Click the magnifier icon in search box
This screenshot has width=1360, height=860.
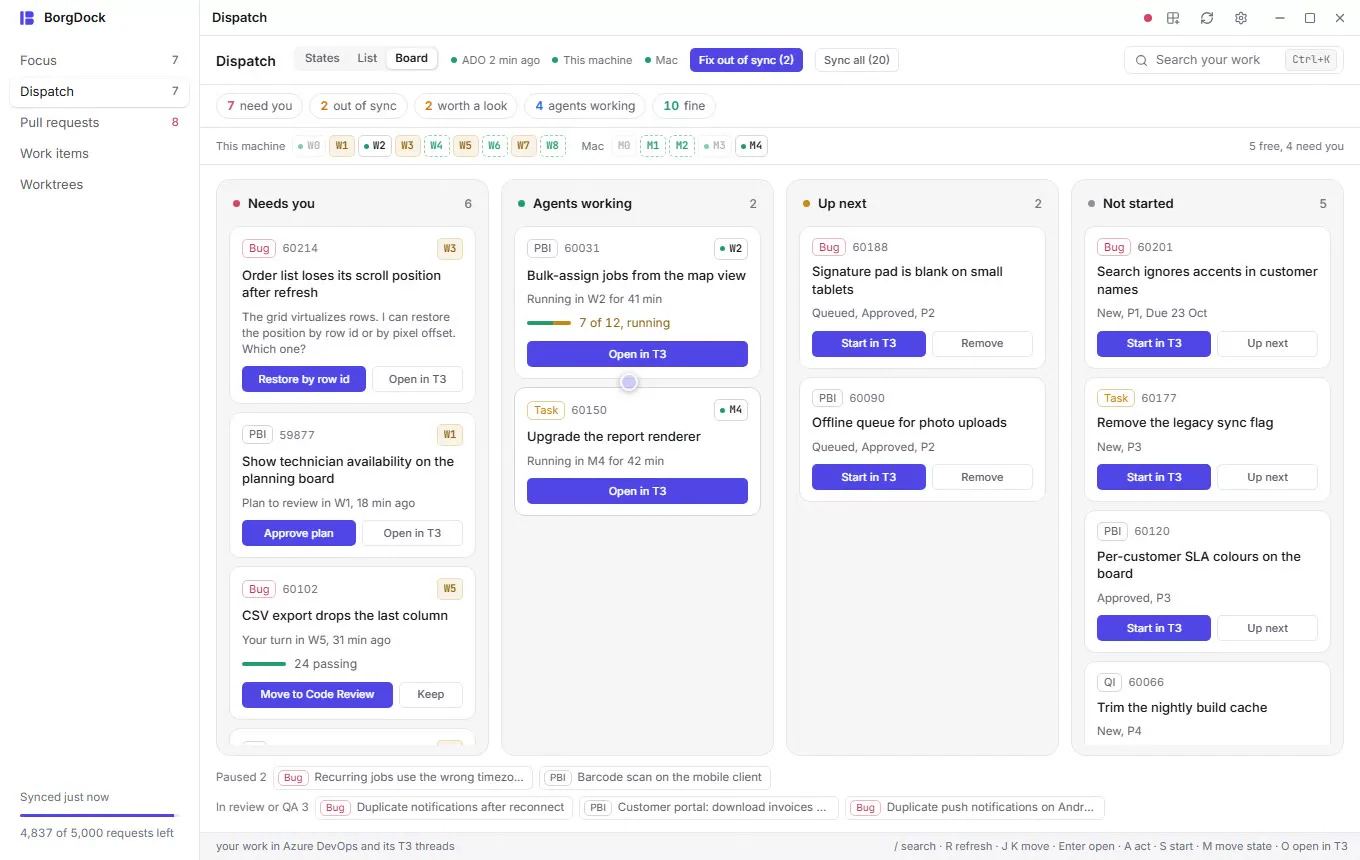[x=1141, y=60]
